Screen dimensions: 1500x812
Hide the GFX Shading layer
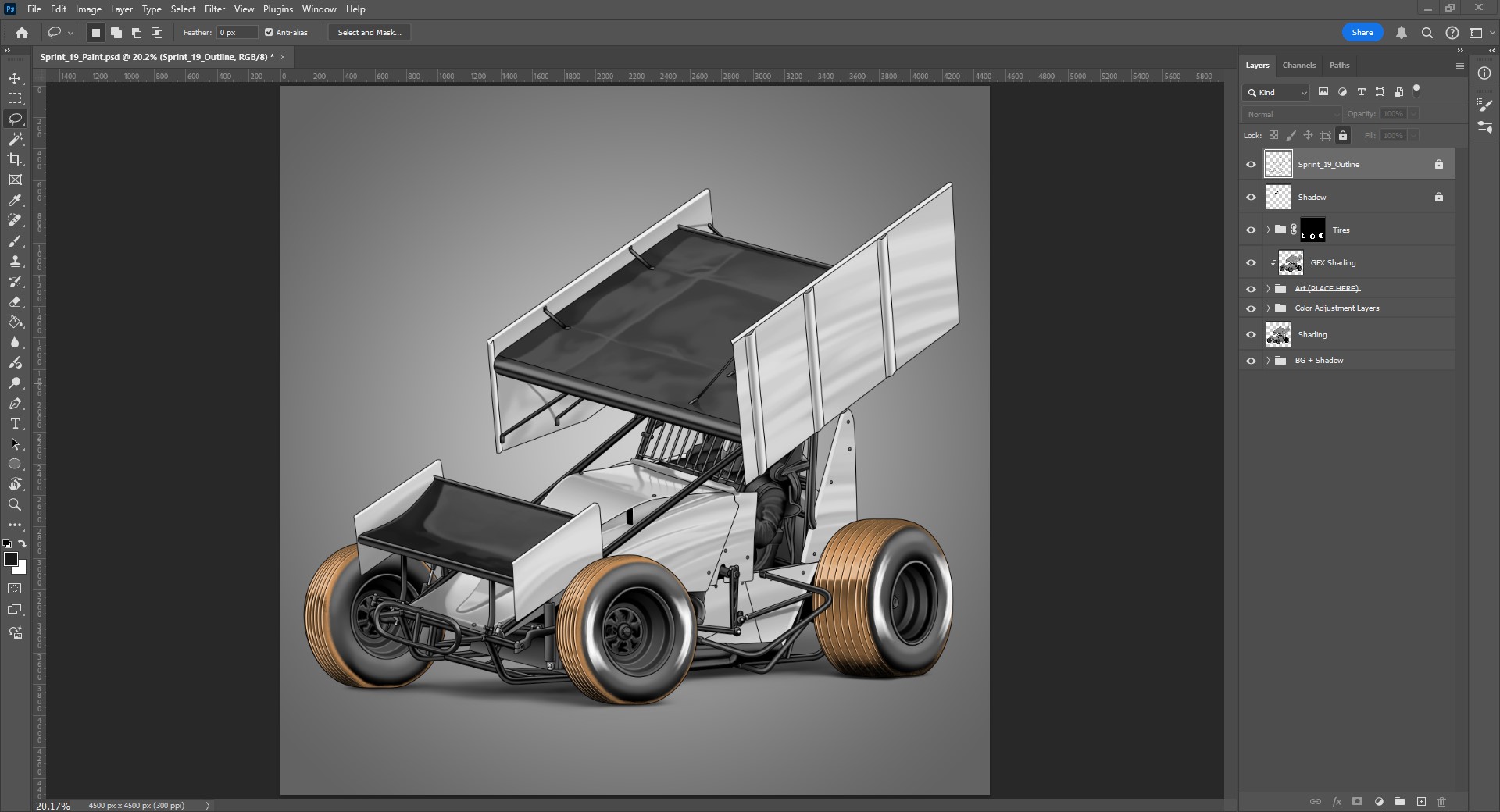click(x=1251, y=263)
